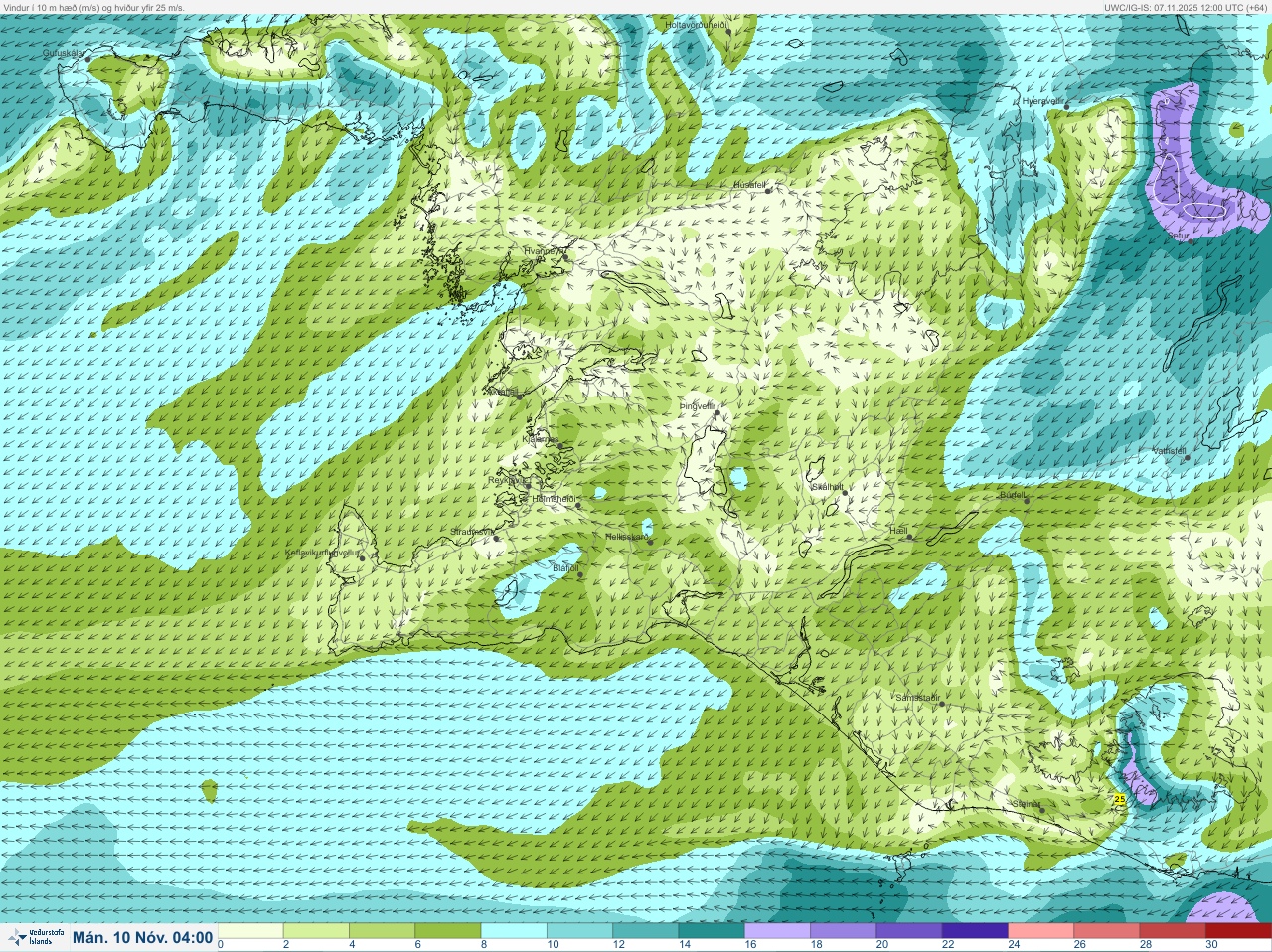
Task: Click the Straumsvík station label
Action: pyautogui.click(x=471, y=532)
